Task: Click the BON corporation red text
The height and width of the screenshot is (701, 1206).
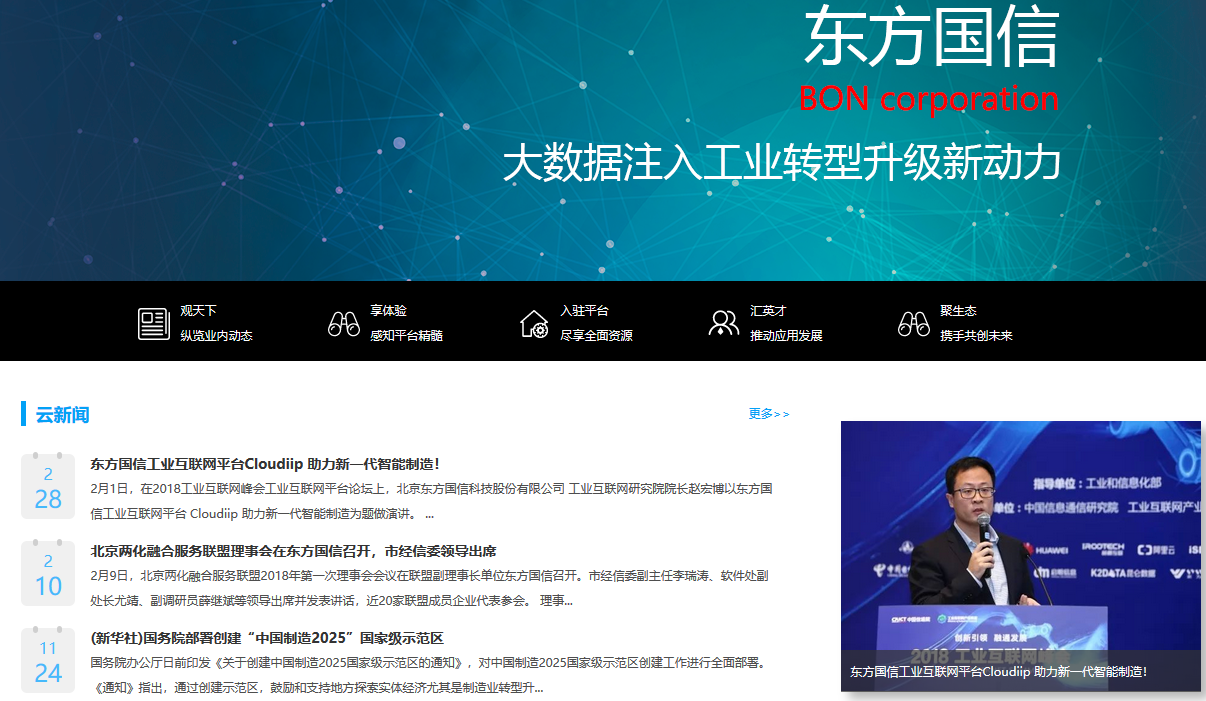Action: point(929,99)
